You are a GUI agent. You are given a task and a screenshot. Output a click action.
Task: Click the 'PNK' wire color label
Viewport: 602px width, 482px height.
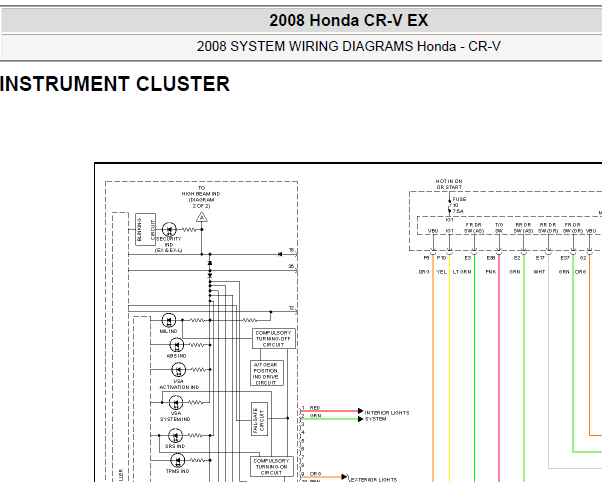(491, 272)
